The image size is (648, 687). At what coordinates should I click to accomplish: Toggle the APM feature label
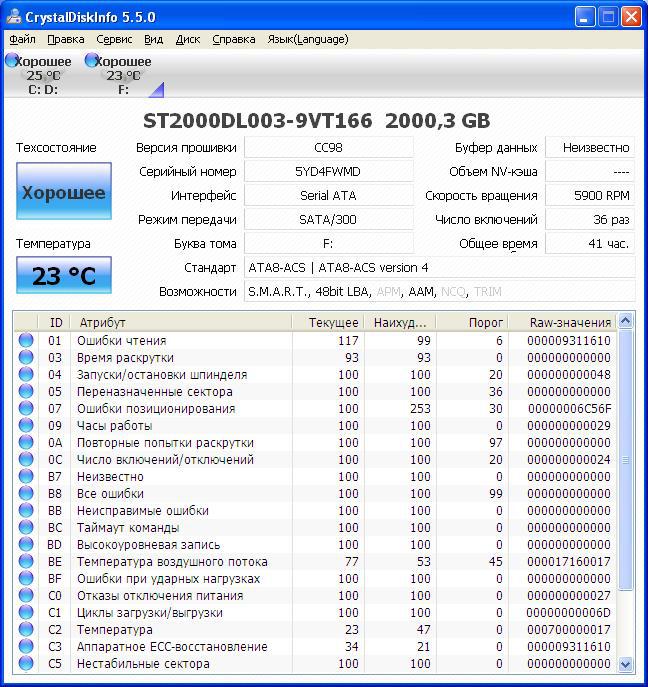coord(388,292)
